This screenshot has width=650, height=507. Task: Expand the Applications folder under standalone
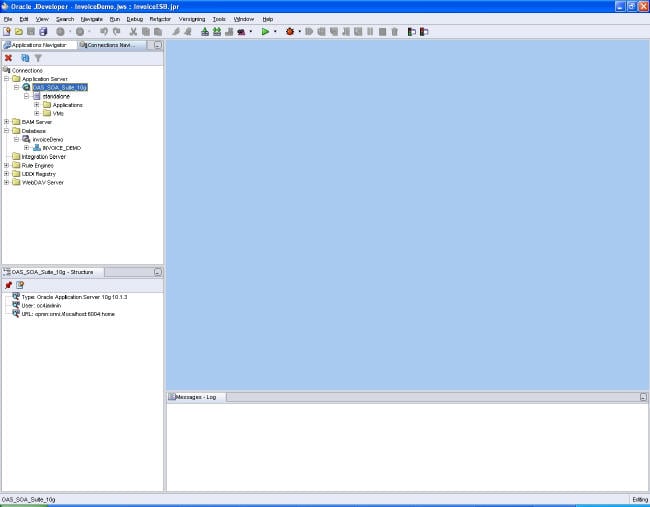(36, 104)
